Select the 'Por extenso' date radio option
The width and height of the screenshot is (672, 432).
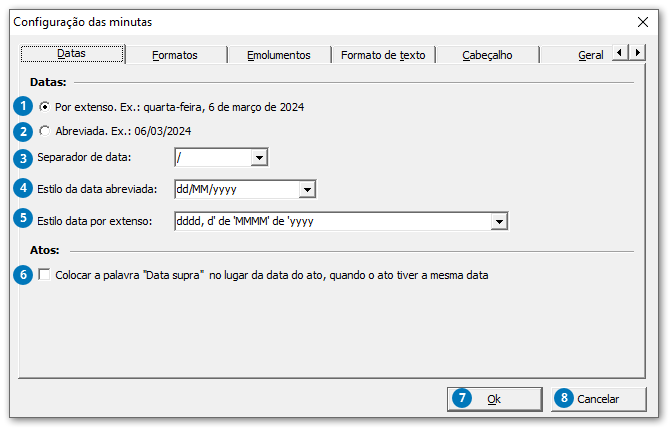(x=44, y=106)
